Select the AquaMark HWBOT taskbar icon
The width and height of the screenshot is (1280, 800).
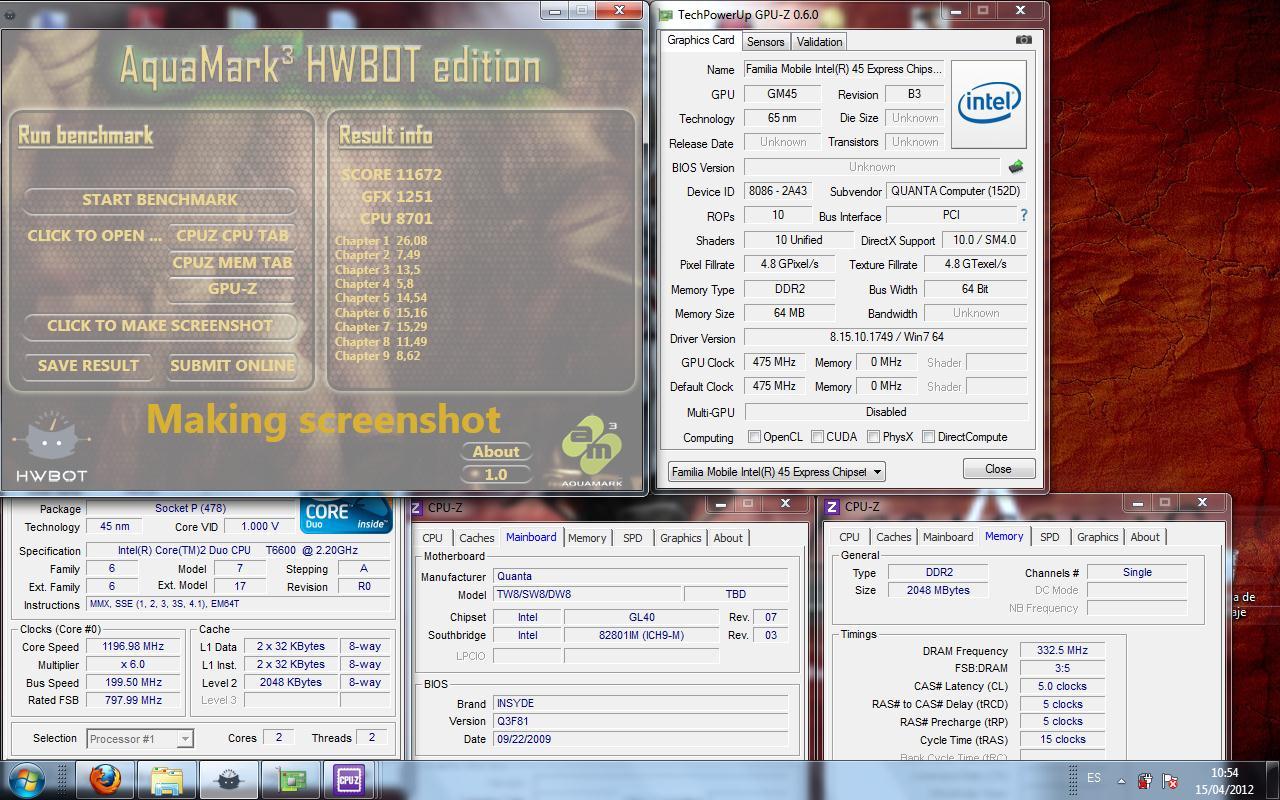228,779
